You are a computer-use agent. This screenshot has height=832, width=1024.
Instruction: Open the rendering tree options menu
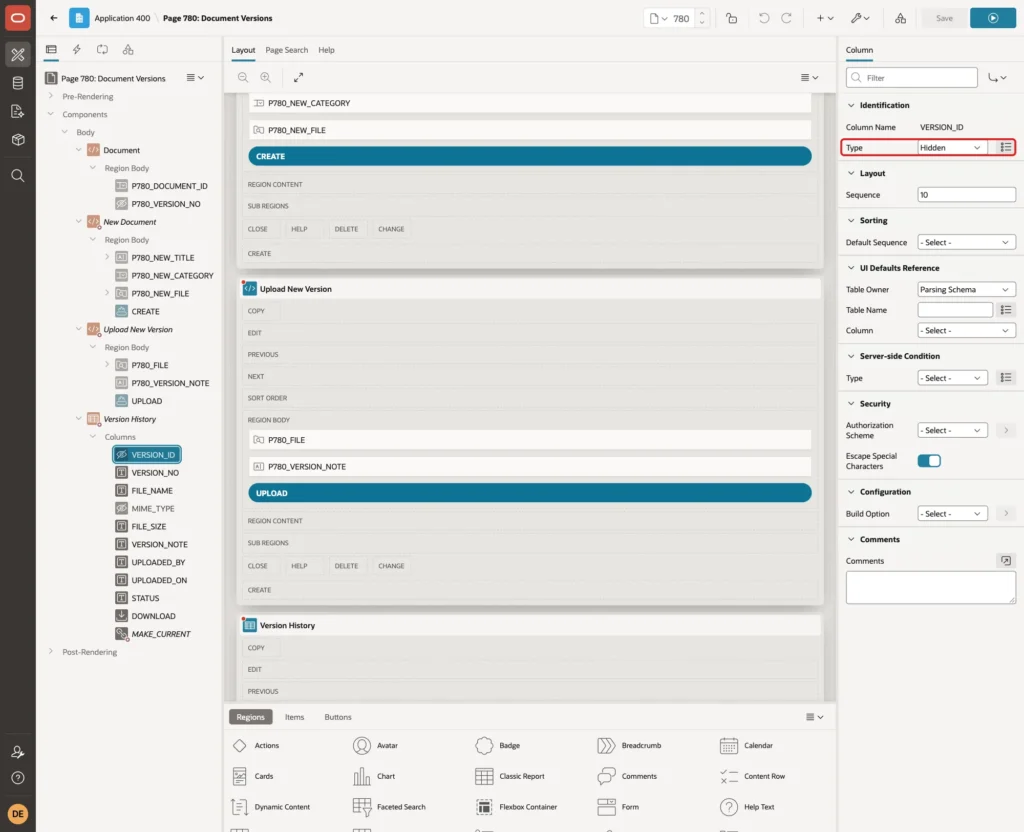pos(195,78)
